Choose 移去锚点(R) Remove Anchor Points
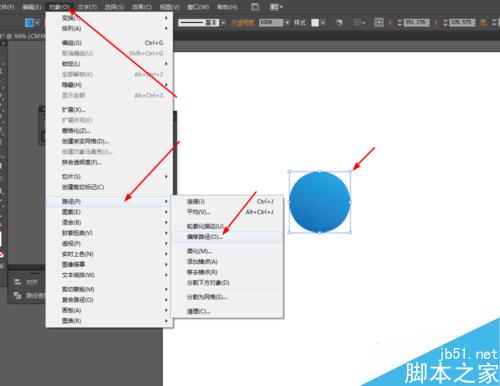The height and width of the screenshot is (386, 500). click(x=227, y=272)
